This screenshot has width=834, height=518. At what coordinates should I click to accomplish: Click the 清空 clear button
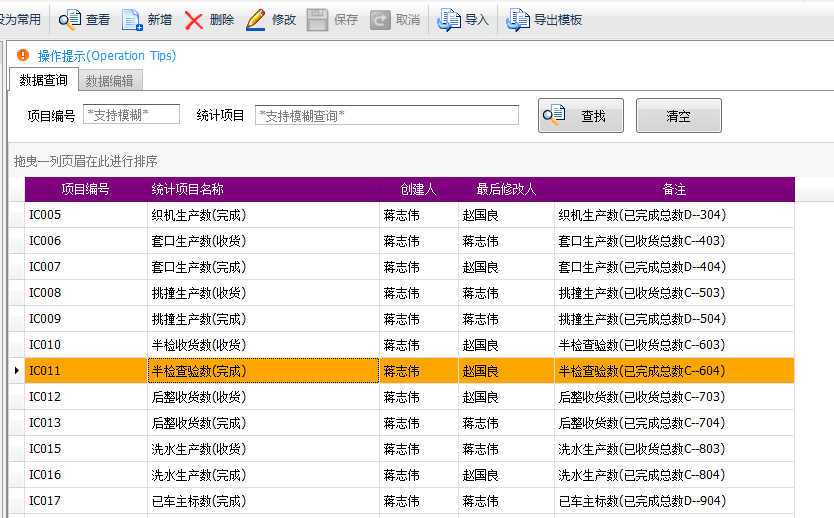679,115
